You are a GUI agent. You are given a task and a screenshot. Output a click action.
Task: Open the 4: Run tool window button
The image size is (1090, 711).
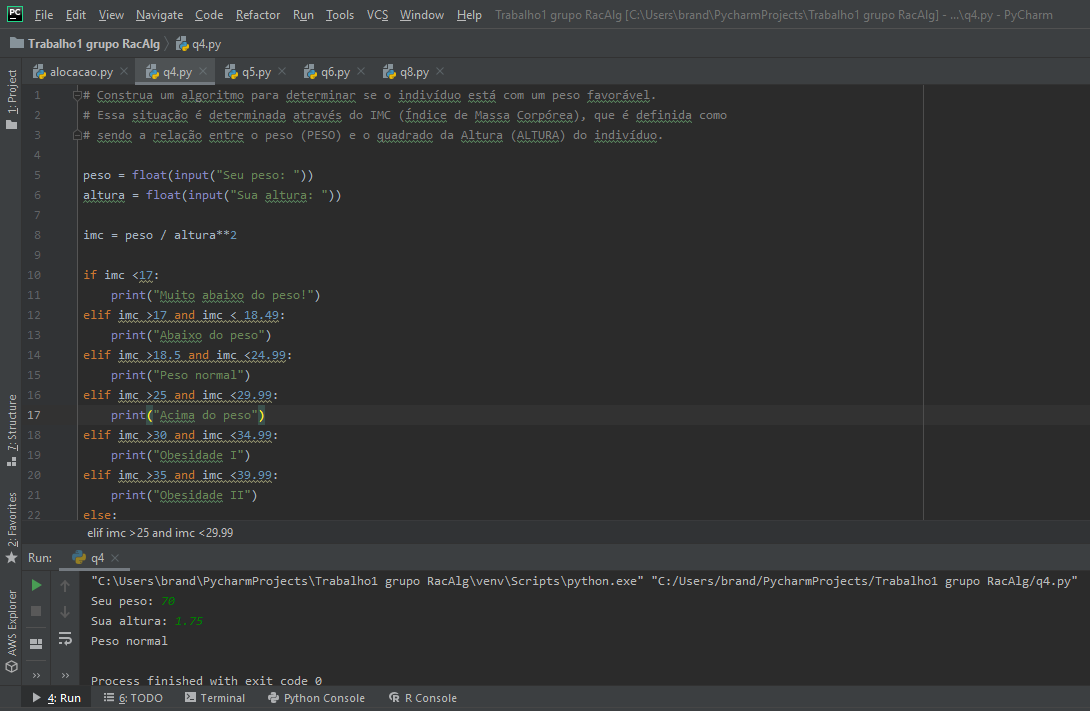(x=57, y=698)
